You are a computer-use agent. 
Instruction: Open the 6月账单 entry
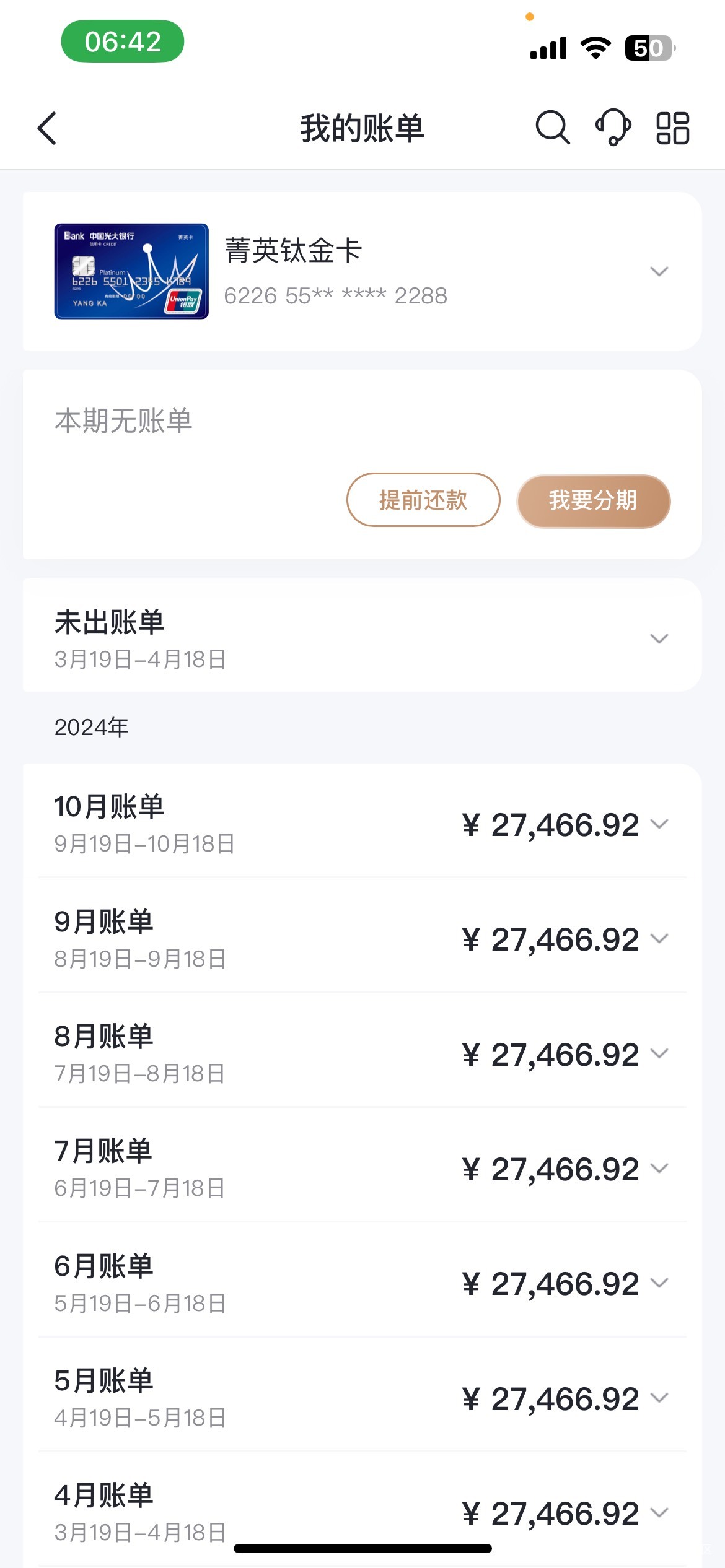pos(103,1266)
